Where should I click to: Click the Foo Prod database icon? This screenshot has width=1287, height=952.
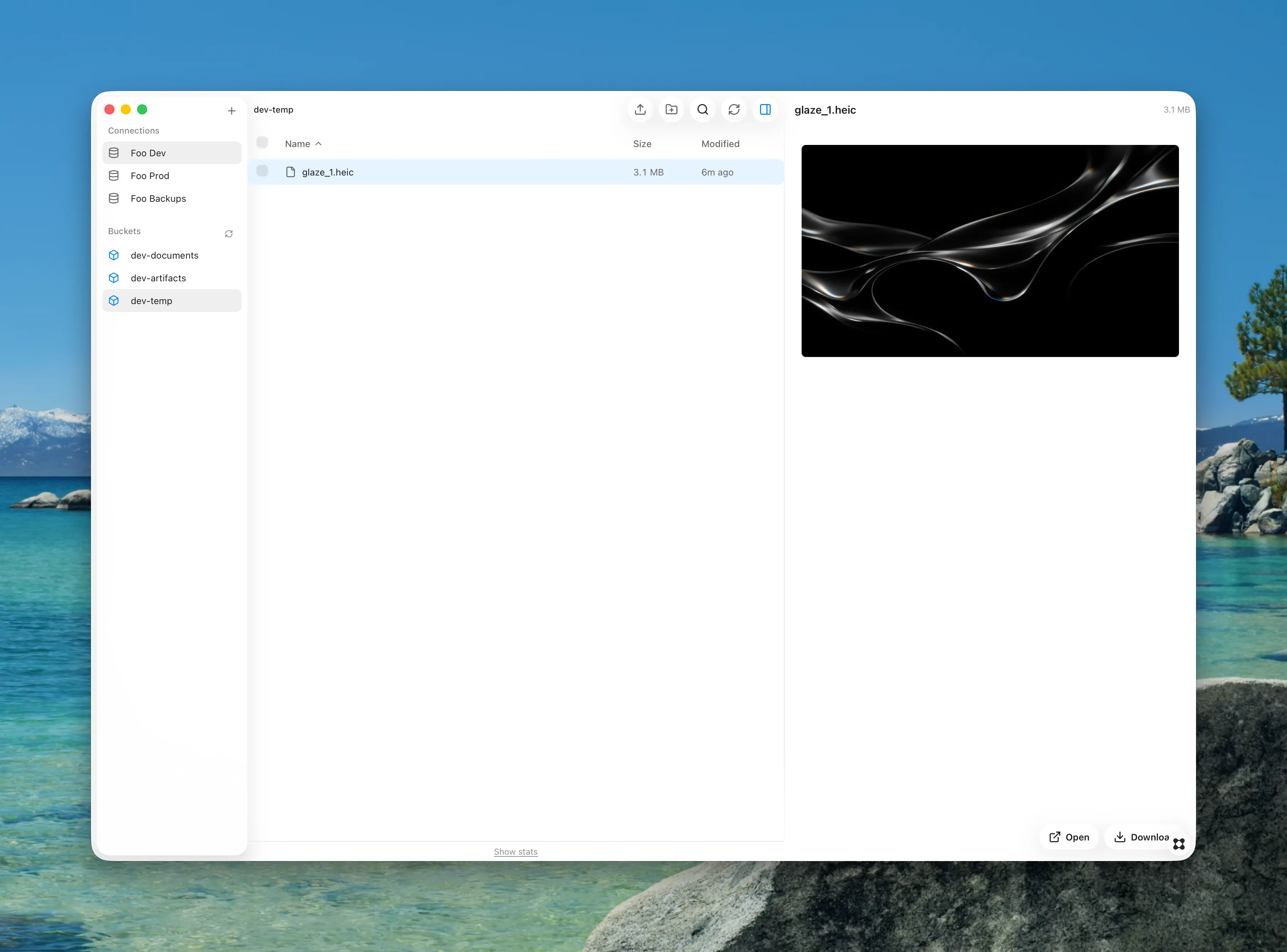114,176
